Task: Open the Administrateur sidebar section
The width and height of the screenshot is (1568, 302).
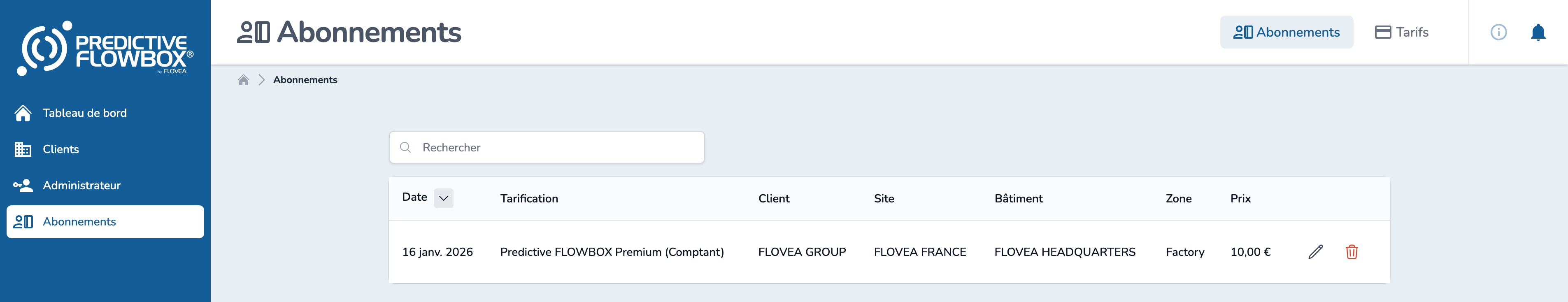Action: [81, 186]
